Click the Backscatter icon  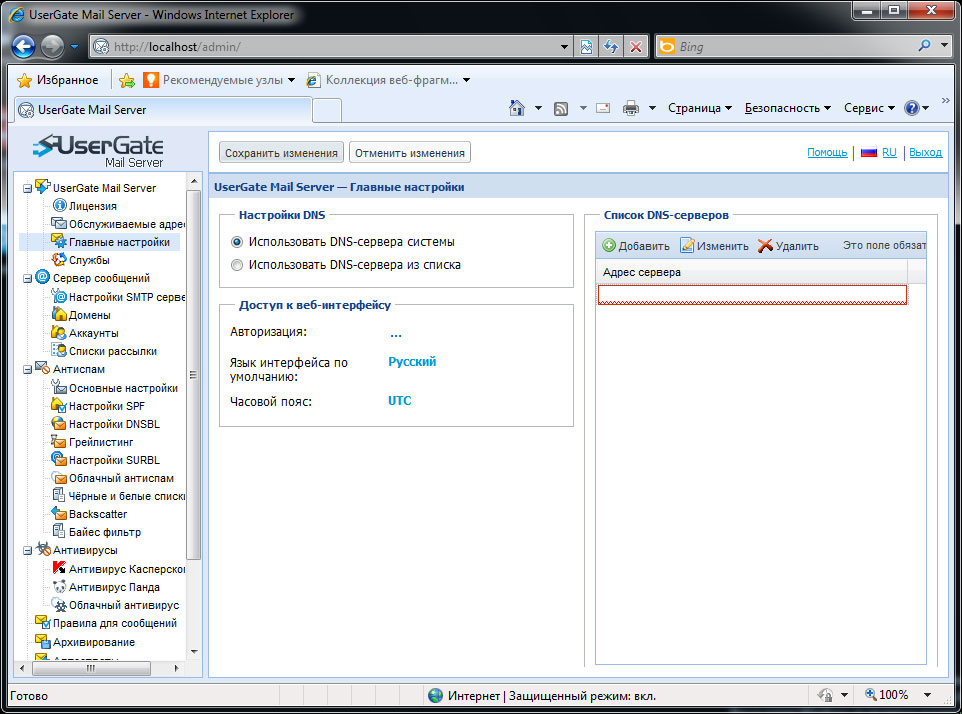coord(59,513)
